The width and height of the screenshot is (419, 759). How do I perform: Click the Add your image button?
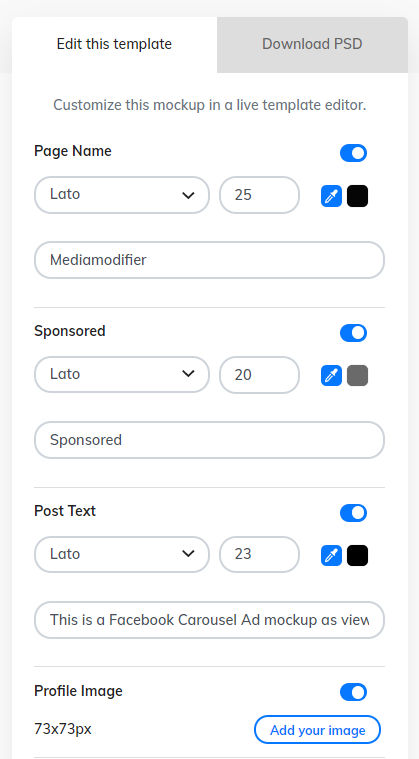pos(317,729)
